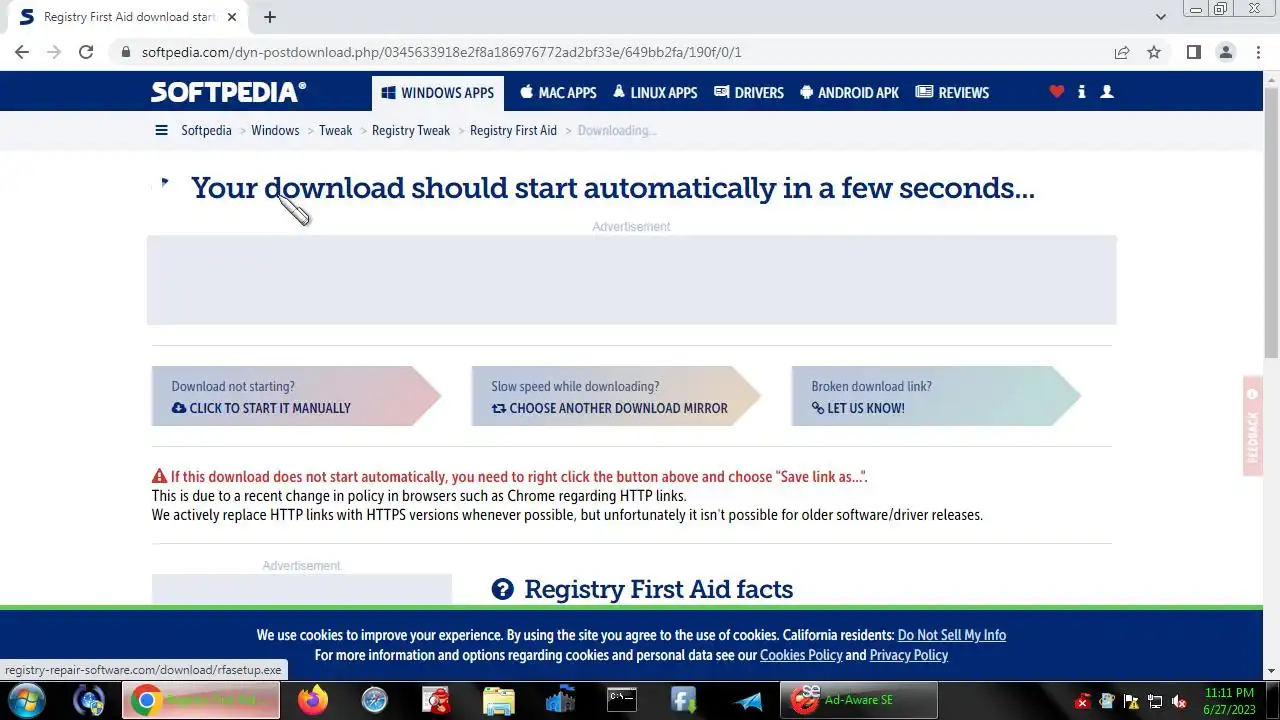Open the Linux Apps section
The height and width of the screenshot is (720, 1280).
pyautogui.click(x=655, y=92)
